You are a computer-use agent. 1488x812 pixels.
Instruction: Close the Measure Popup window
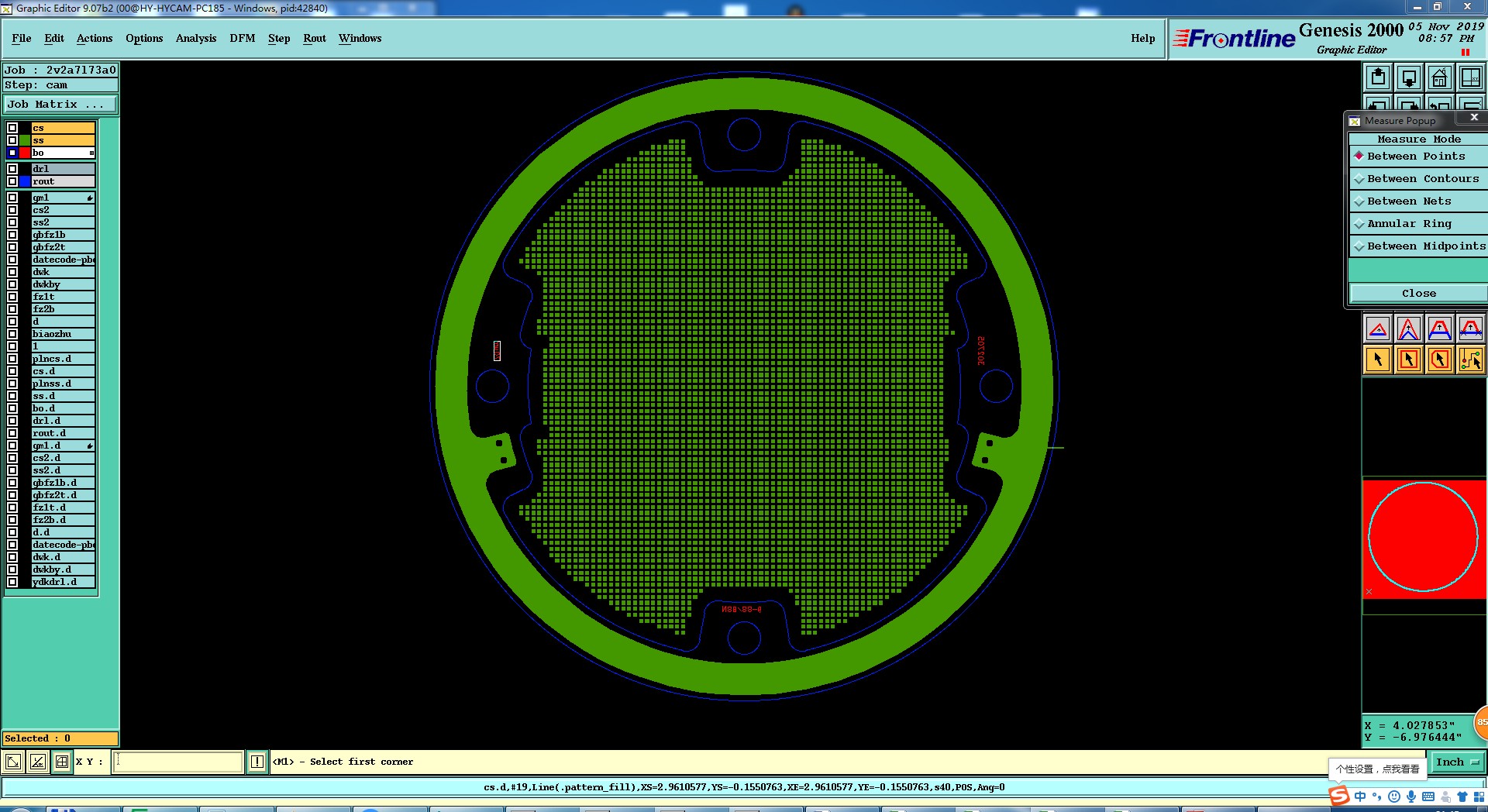point(1474,118)
